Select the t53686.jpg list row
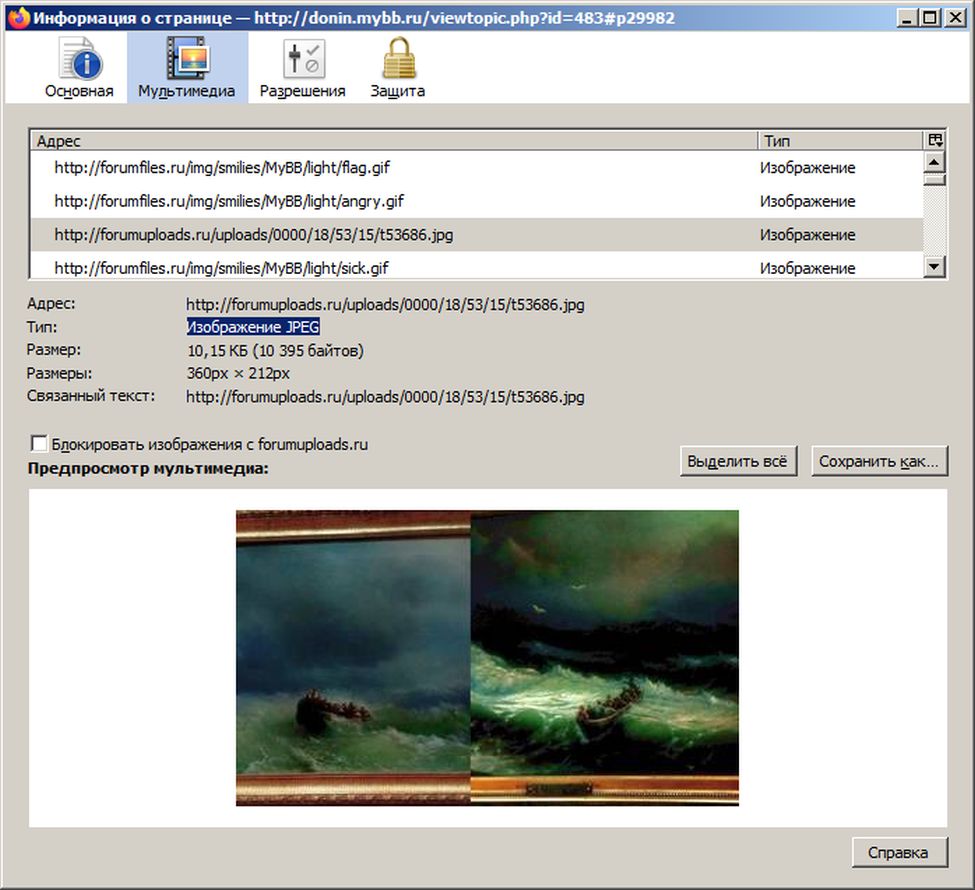Screen dimensions: 975x890 click(x=476, y=234)
